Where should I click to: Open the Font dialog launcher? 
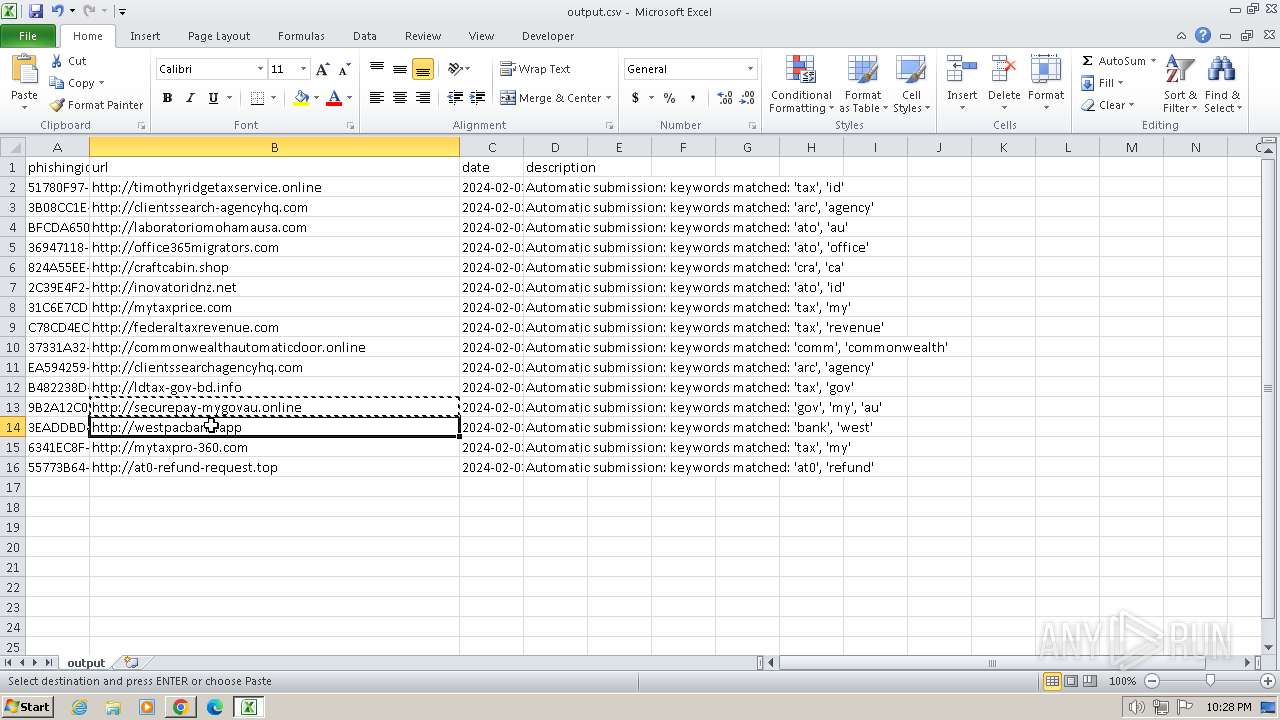pos(351,126)
